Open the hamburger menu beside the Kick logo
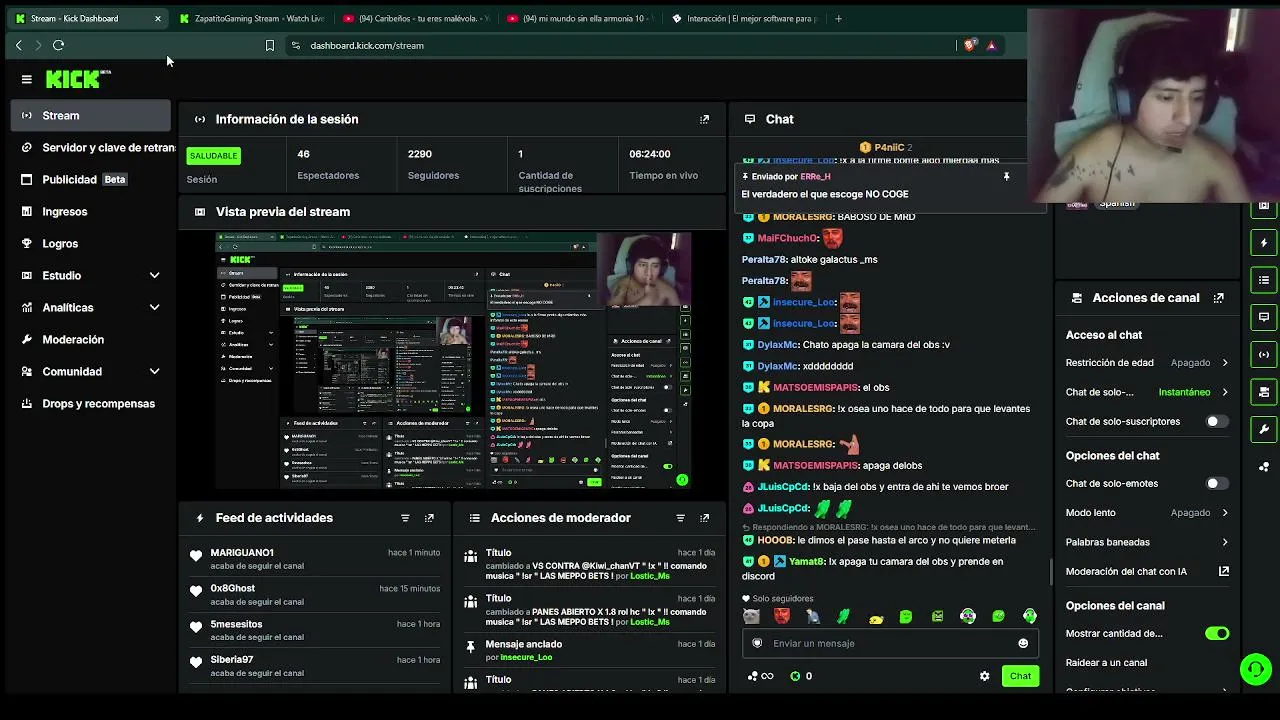This screenshot has width=1280, height=720. 27,79
